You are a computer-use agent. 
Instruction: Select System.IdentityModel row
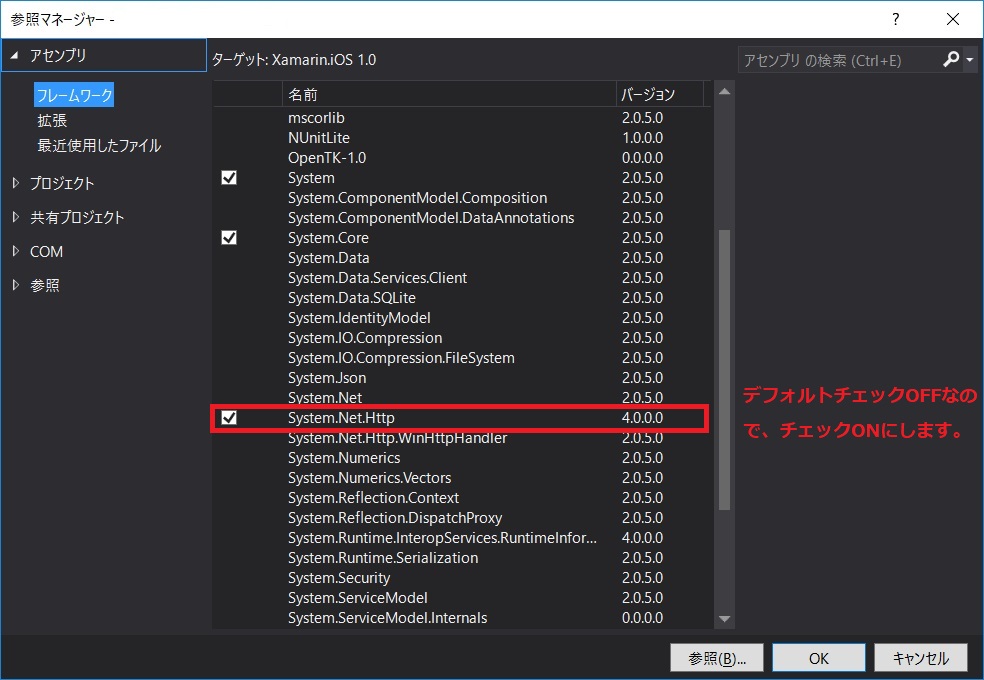click(461, 318)
